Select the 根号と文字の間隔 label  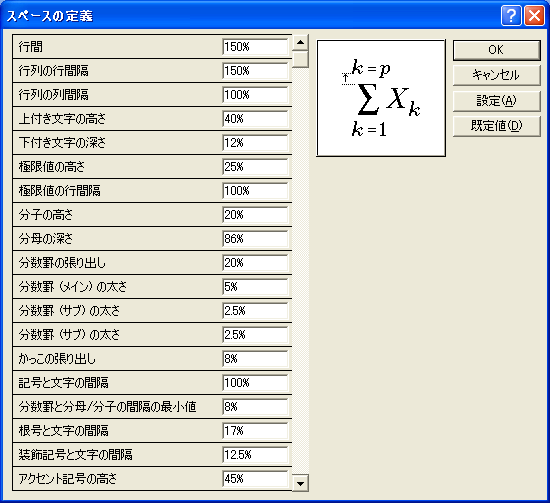[x=64, y=431]
